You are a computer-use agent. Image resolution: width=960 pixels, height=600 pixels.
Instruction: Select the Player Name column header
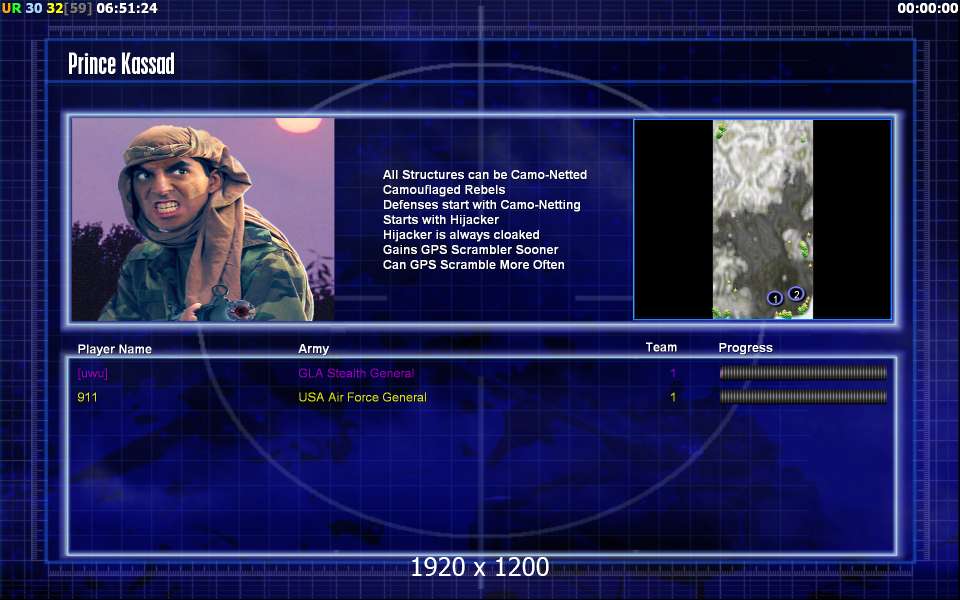pyautogui.click(x=115, y=349)
